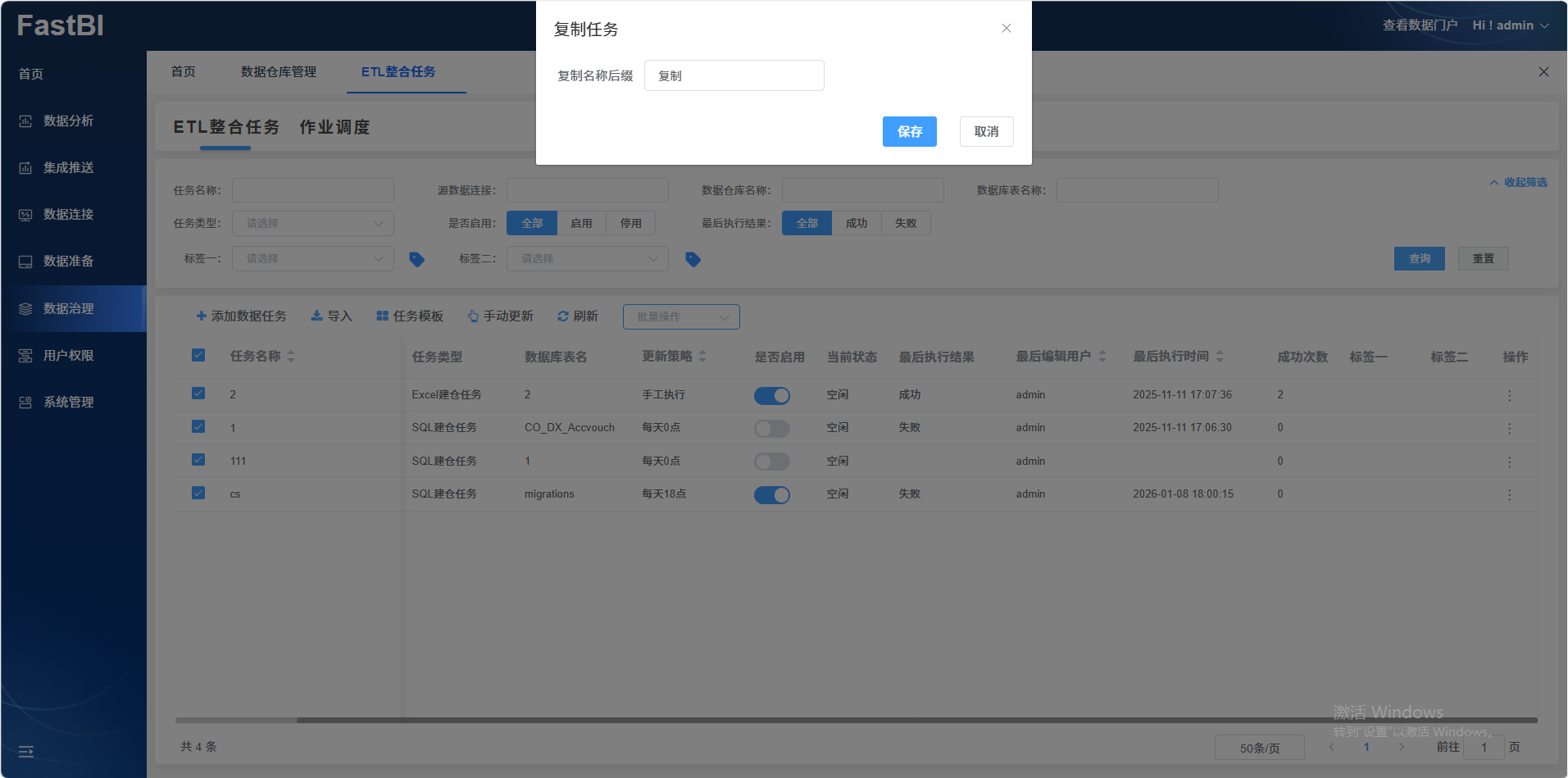Screen dimensions: 1568x778
Task: Uncheck the checkbox for task 111
Action: pyautogui.click(x=198, y=460)
